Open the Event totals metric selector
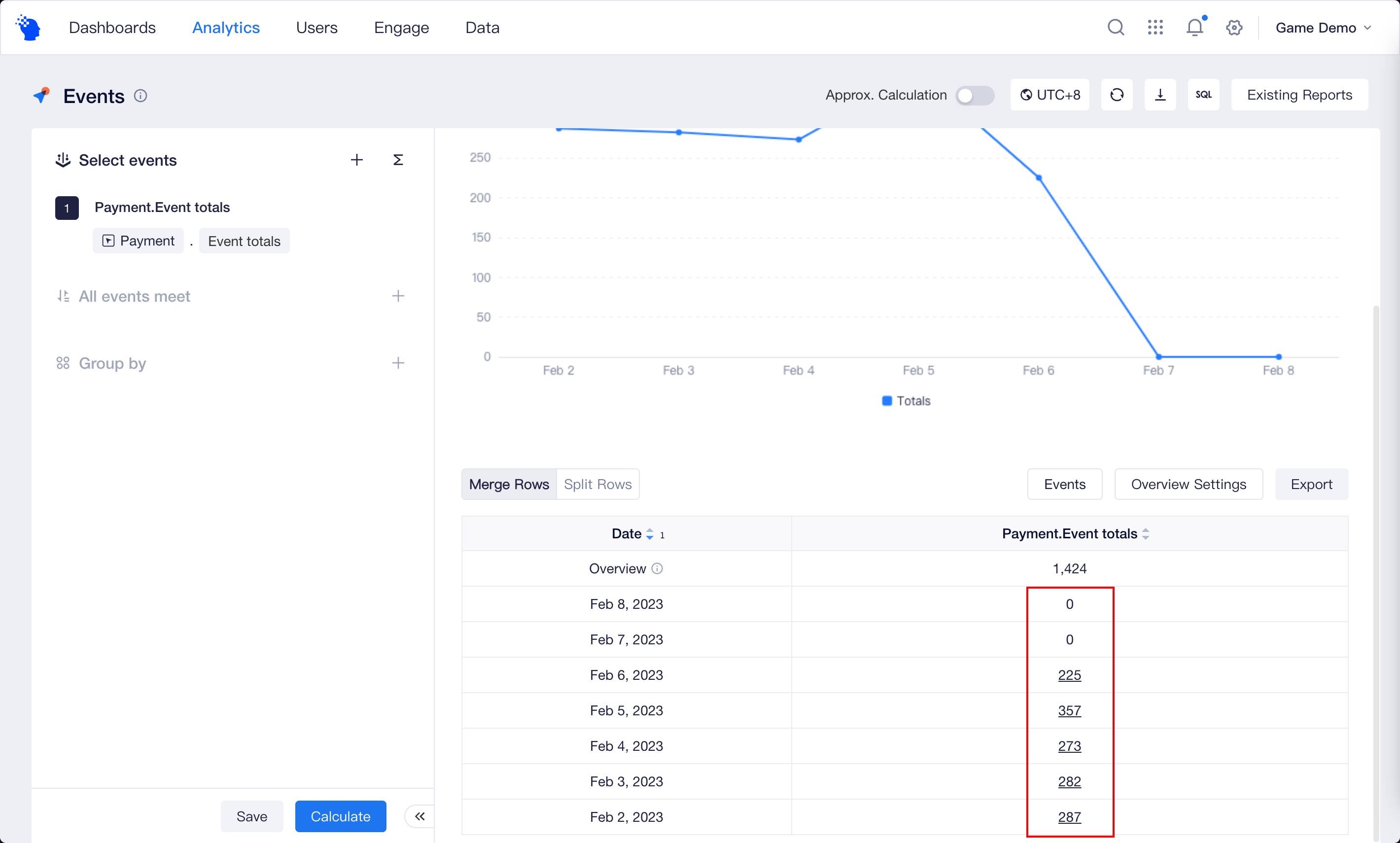Image resolution: width=1400 pixels, height=843 pixels. click(244, 241)
